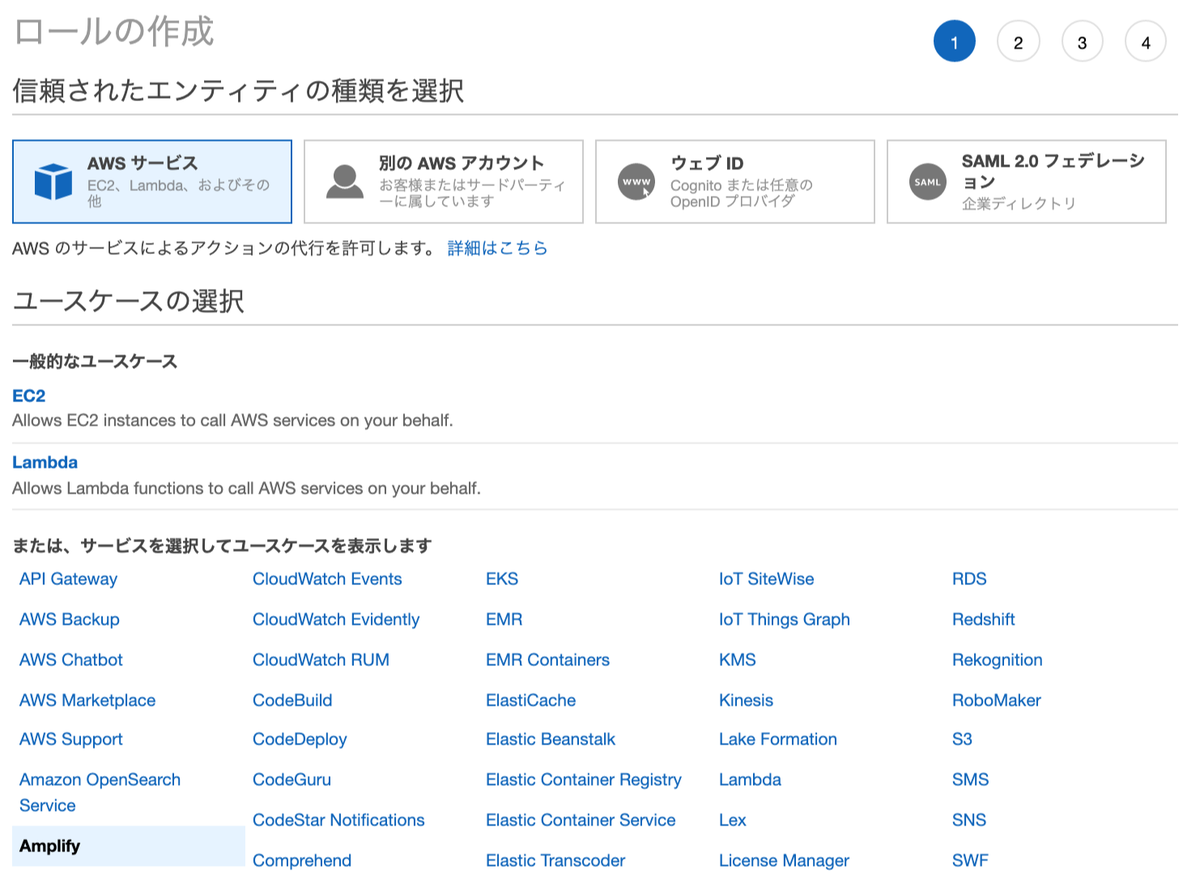Select CodeGuru service

[x=292, y=779]
